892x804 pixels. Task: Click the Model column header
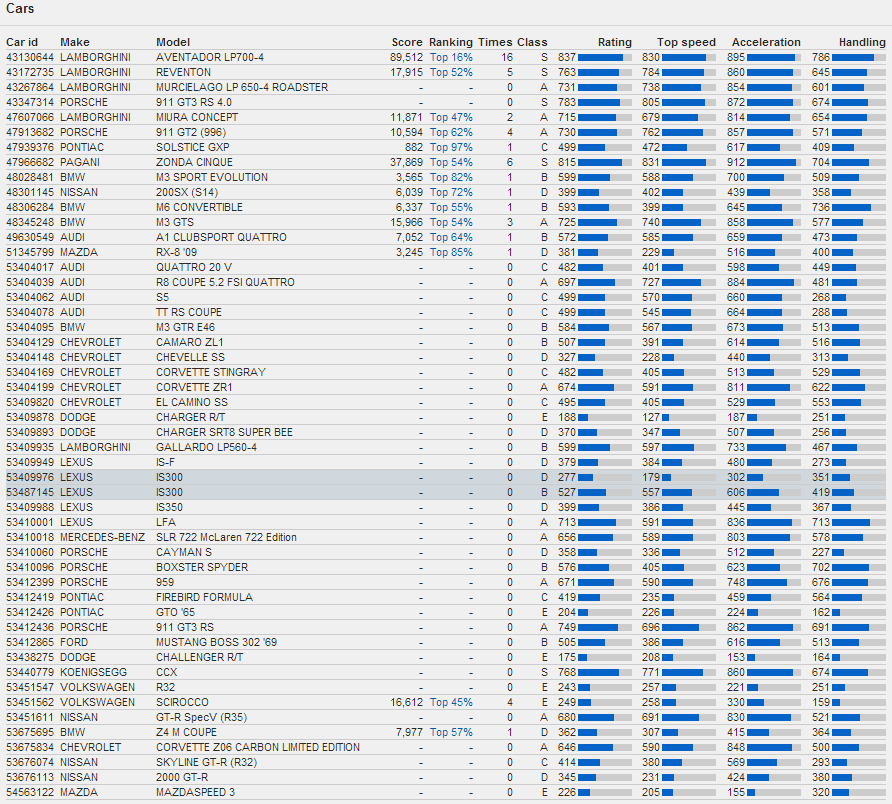pyautogui.click(x=173, y=42)
